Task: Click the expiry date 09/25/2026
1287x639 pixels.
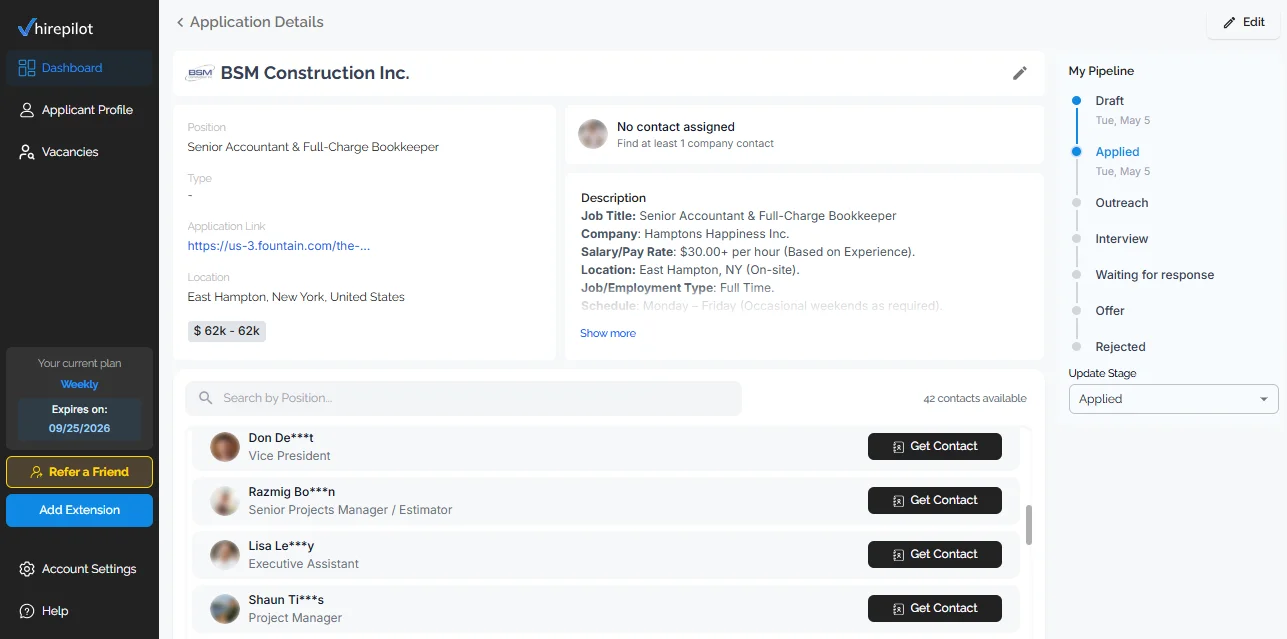Action: pyautogui.click(x=79, y=428)
